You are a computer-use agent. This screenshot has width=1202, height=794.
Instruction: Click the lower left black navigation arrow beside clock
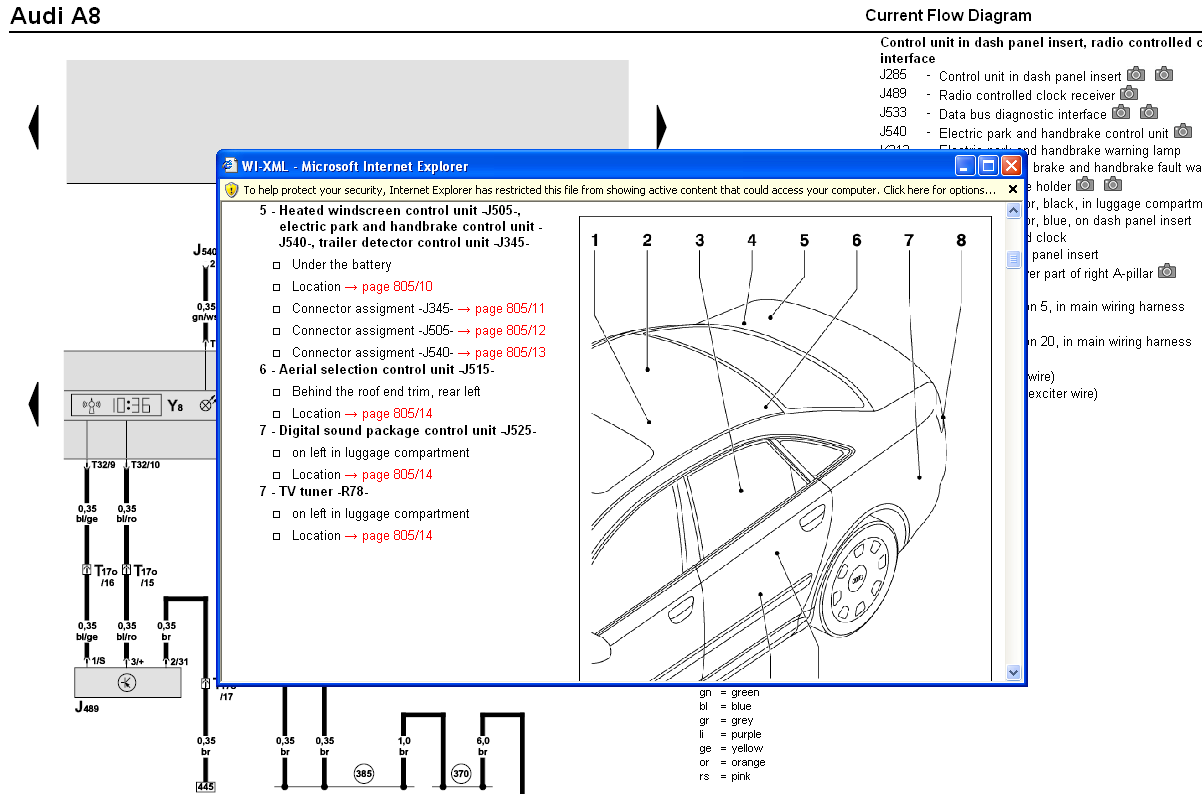pyautogui.click(x=33, y=404)
